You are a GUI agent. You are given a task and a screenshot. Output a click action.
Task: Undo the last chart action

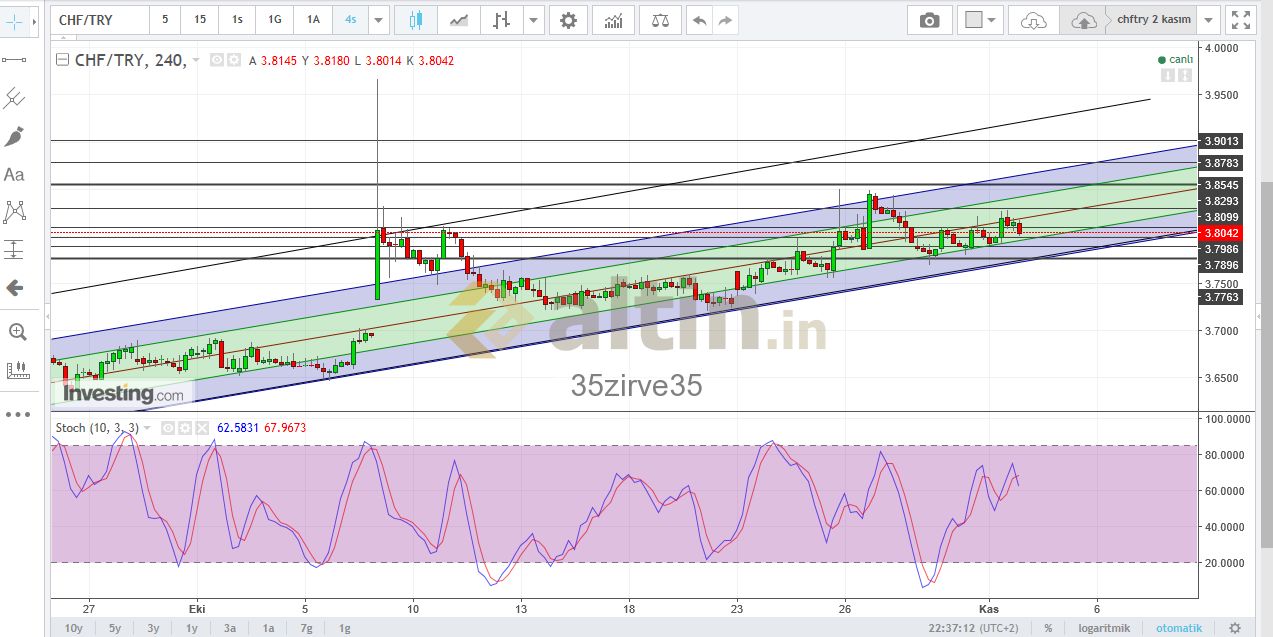click(699, 20)
